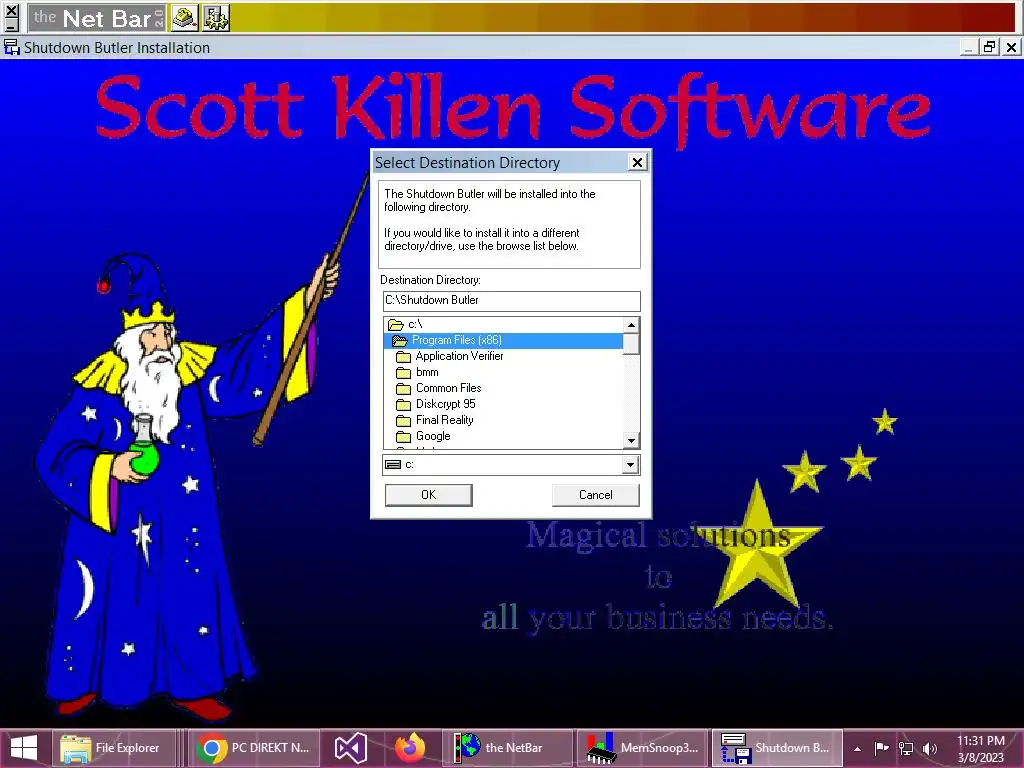Close the Select Destination Directory dialog

[x=637, y=162]
